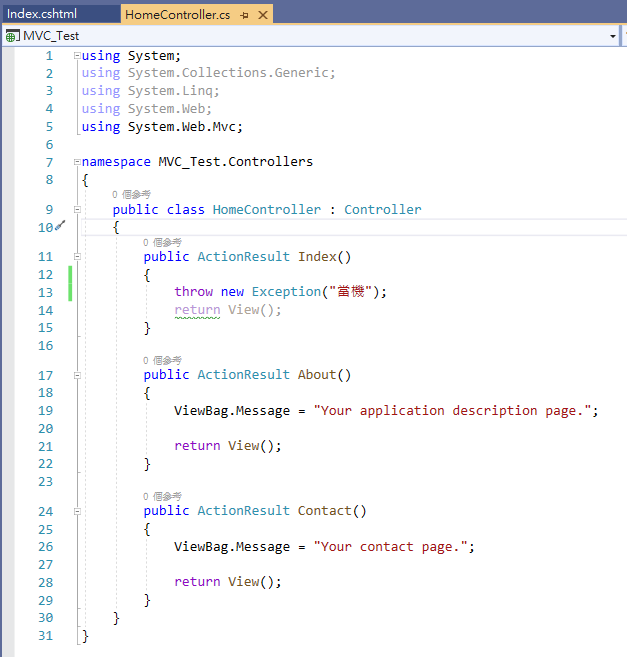Click 'return View();' on line 28

tap(228, 582)
